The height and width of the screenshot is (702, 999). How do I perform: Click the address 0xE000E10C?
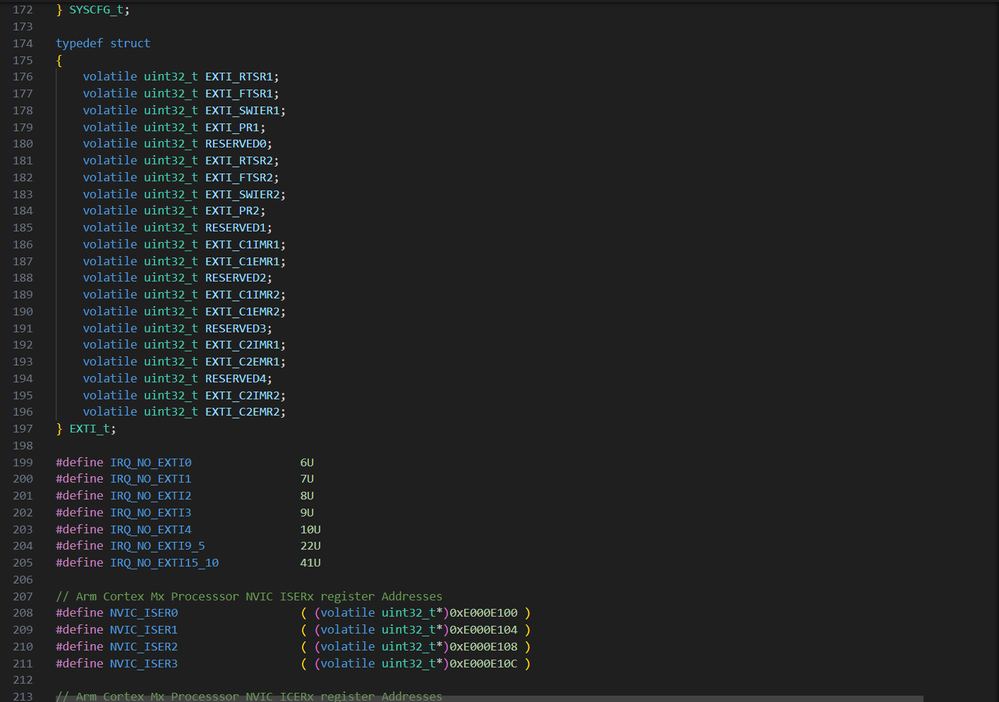pyautogui.click(x=484, y=664)
